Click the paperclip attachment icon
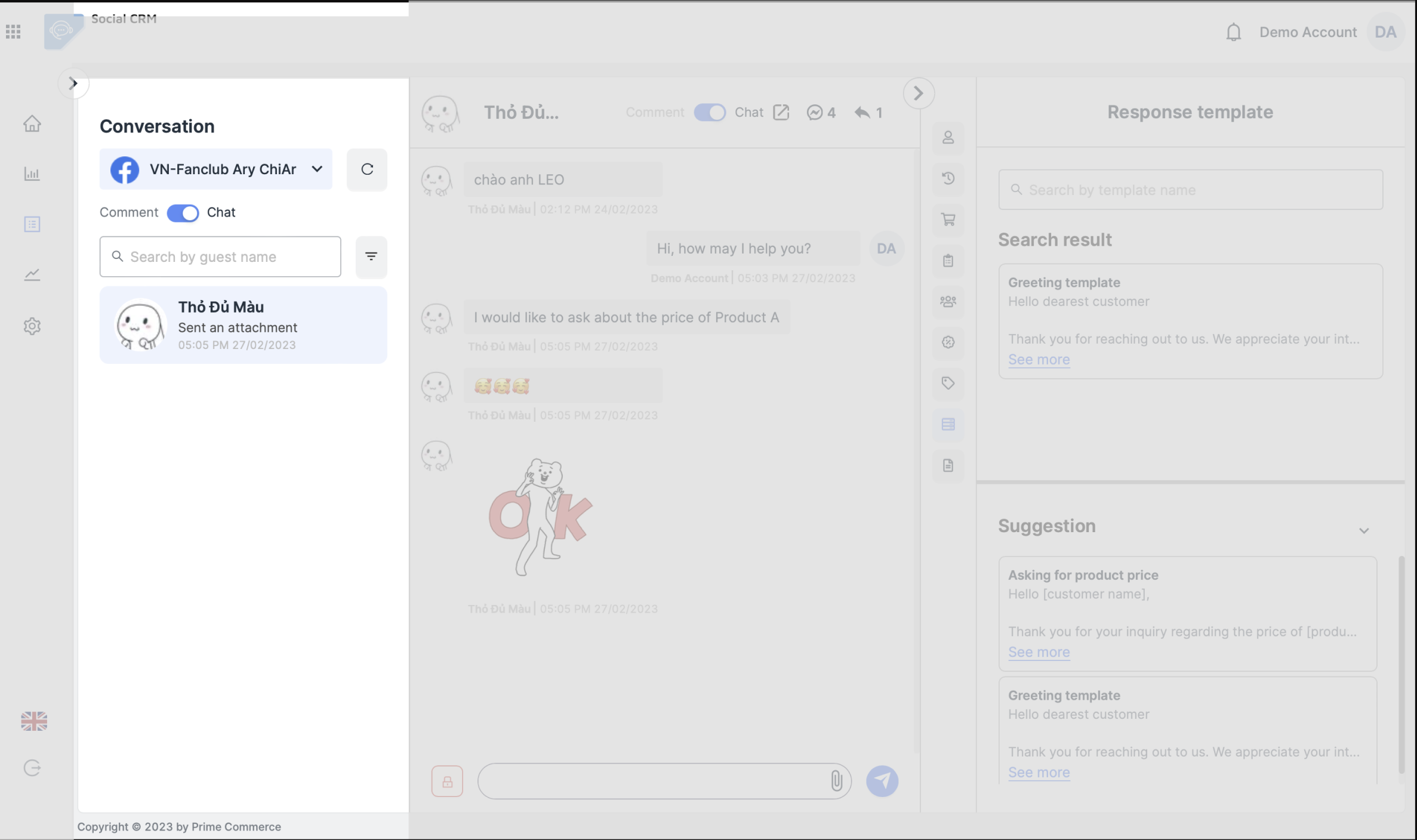The image size is (1417, 840). tap(836, 780)
